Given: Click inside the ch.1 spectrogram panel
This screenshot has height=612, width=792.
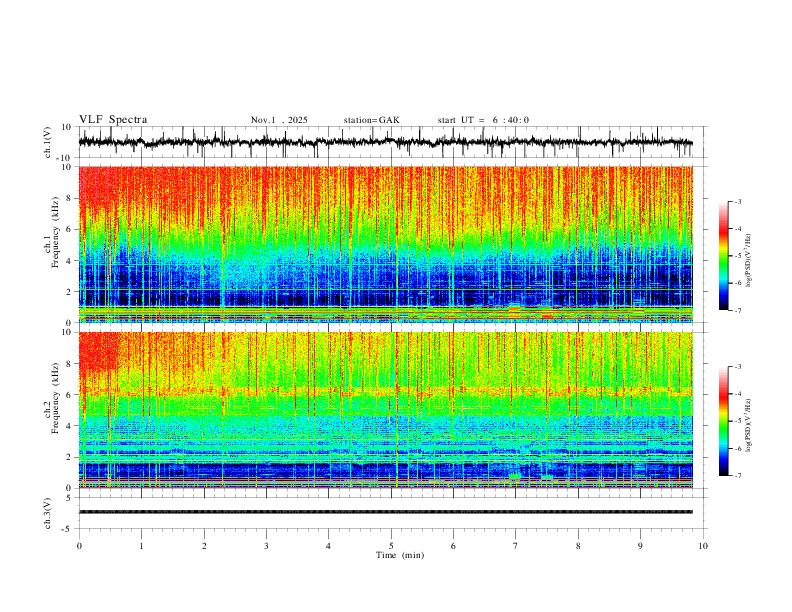Looking at the screenshot, I should coord(386,244).
